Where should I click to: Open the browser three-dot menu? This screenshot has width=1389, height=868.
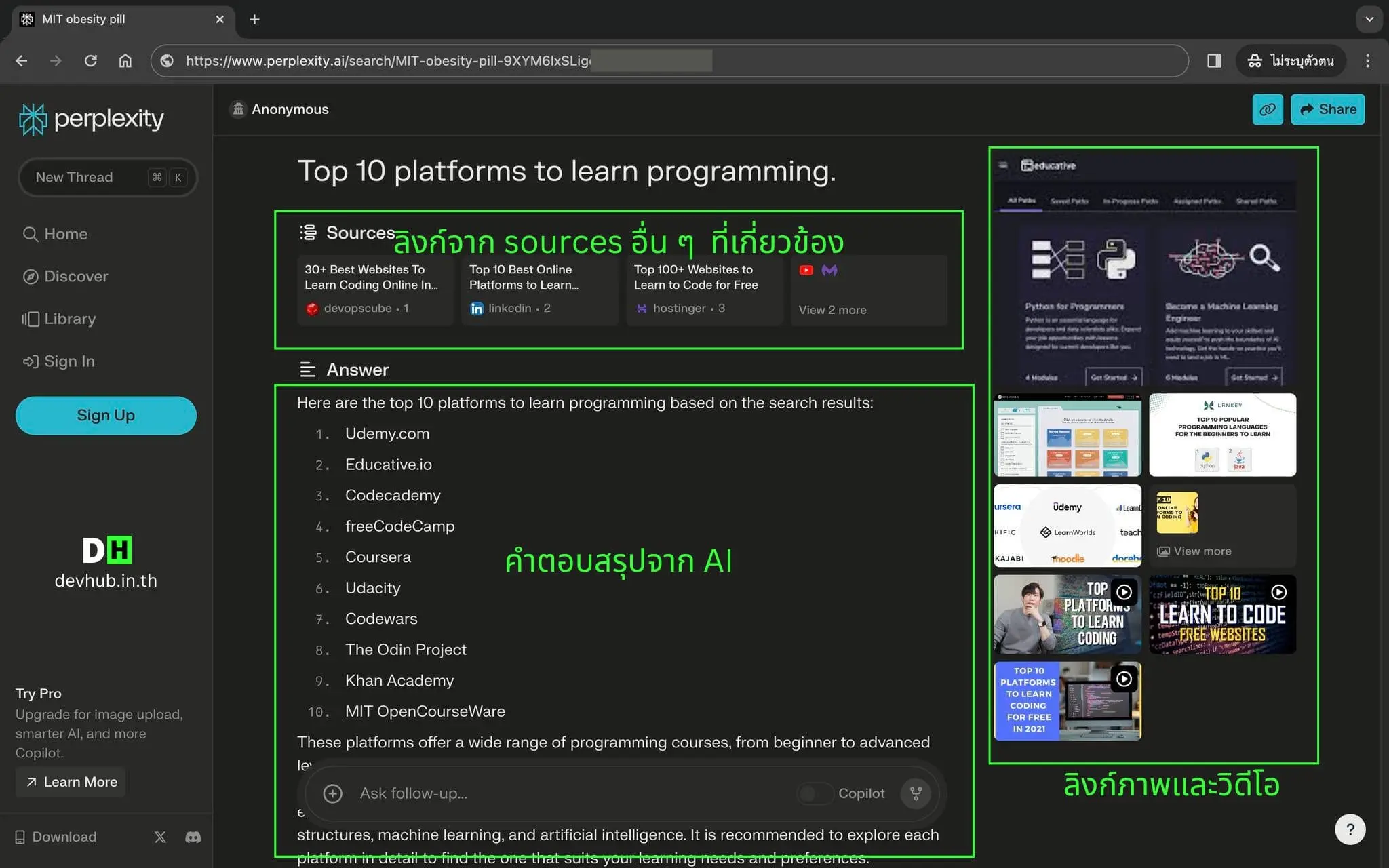pyautogui.click(x=1367, y=61)
